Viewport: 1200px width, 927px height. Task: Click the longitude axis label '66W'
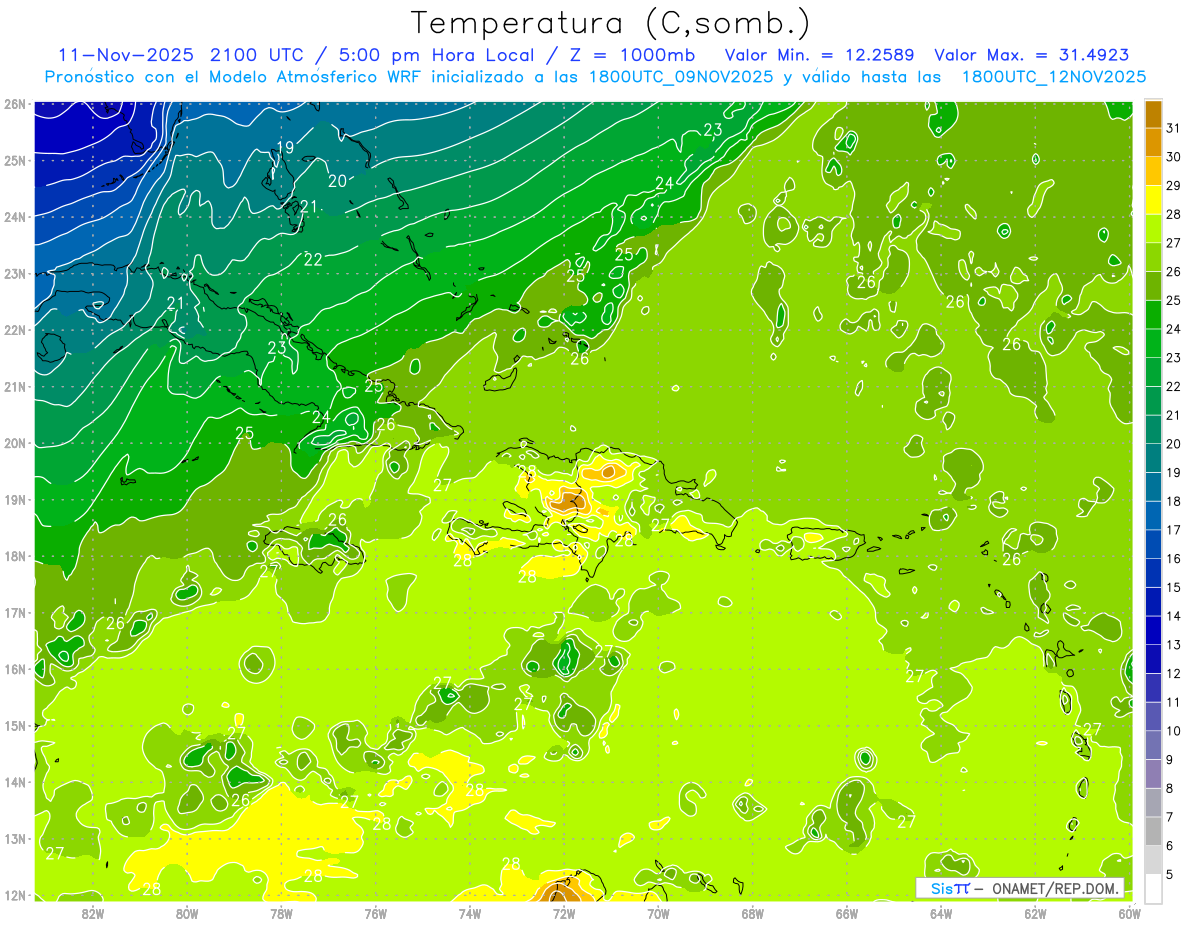[847, 912]
